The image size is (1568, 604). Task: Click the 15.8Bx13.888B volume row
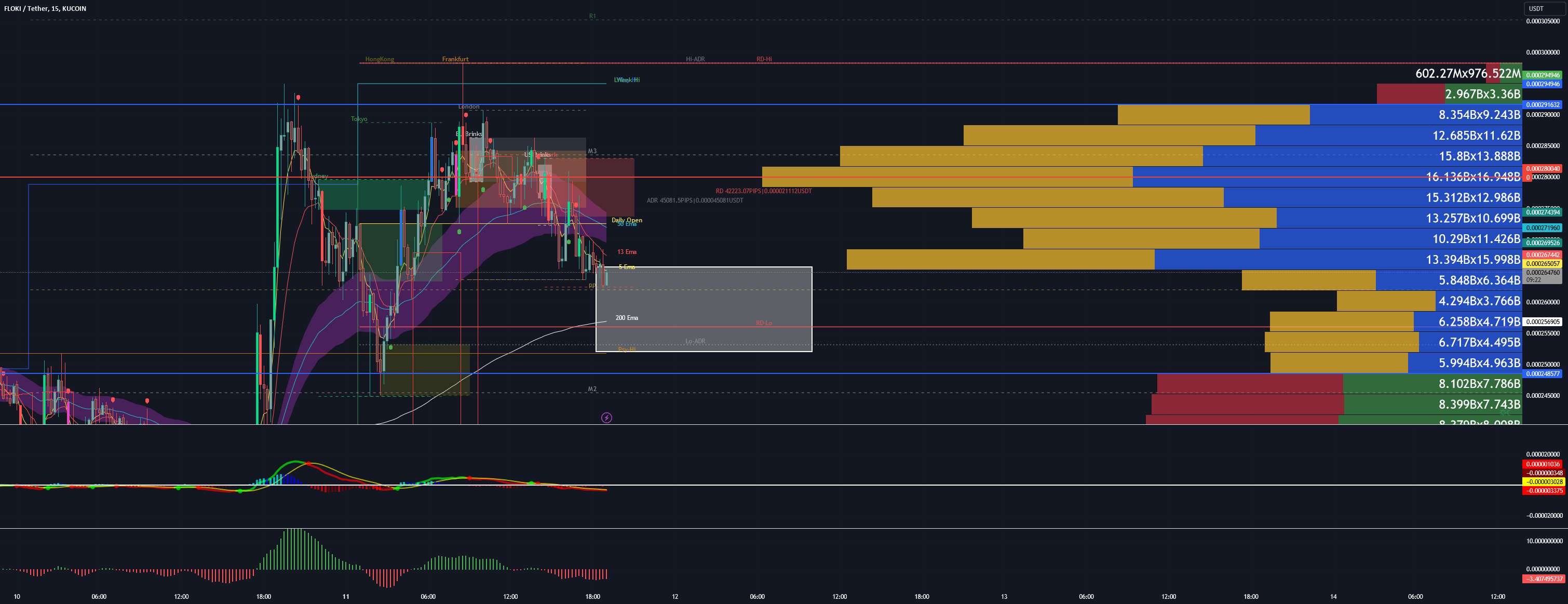(1181, 156)
